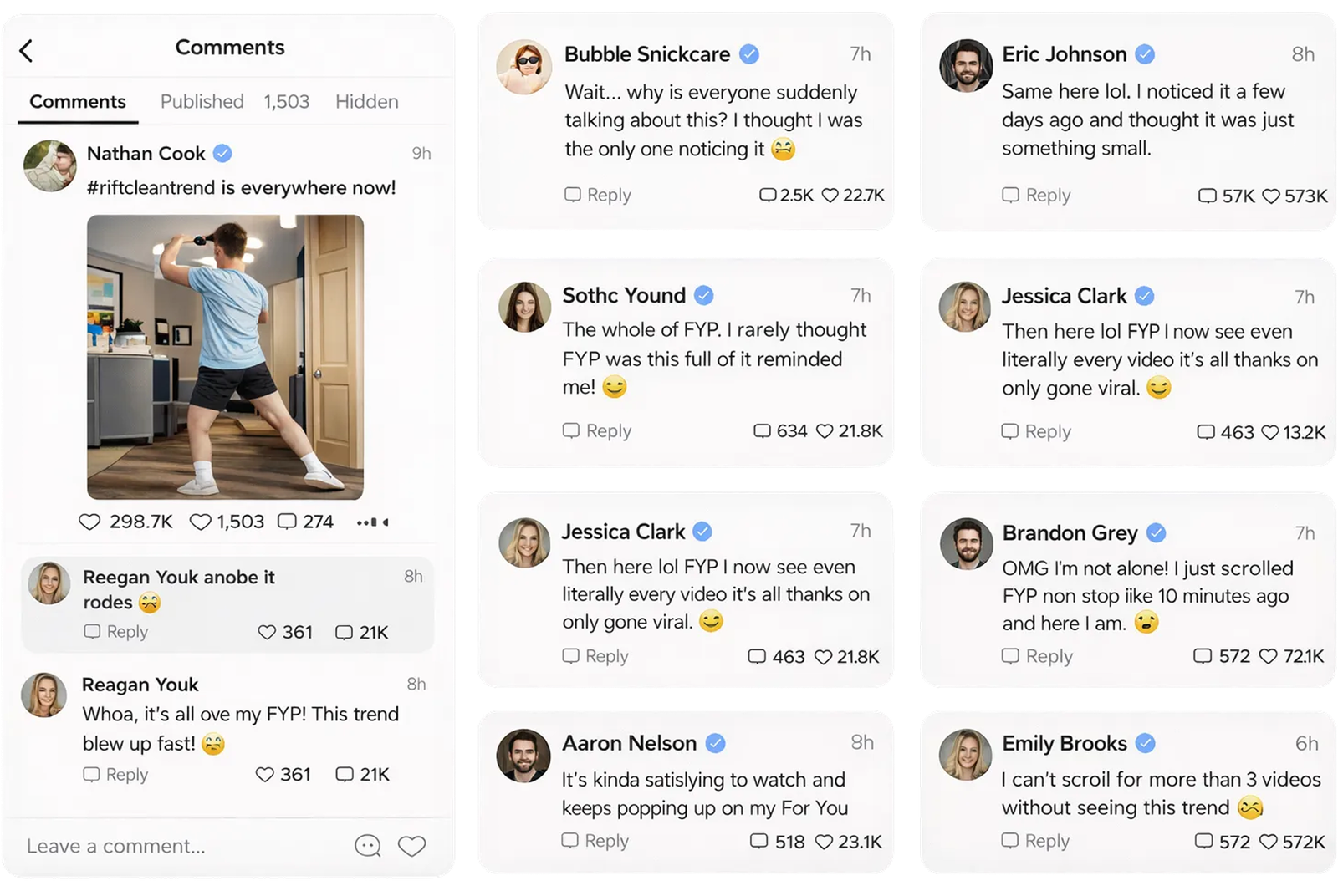Click comment count icon on Emily Brooks' comment

[1203, 841]
